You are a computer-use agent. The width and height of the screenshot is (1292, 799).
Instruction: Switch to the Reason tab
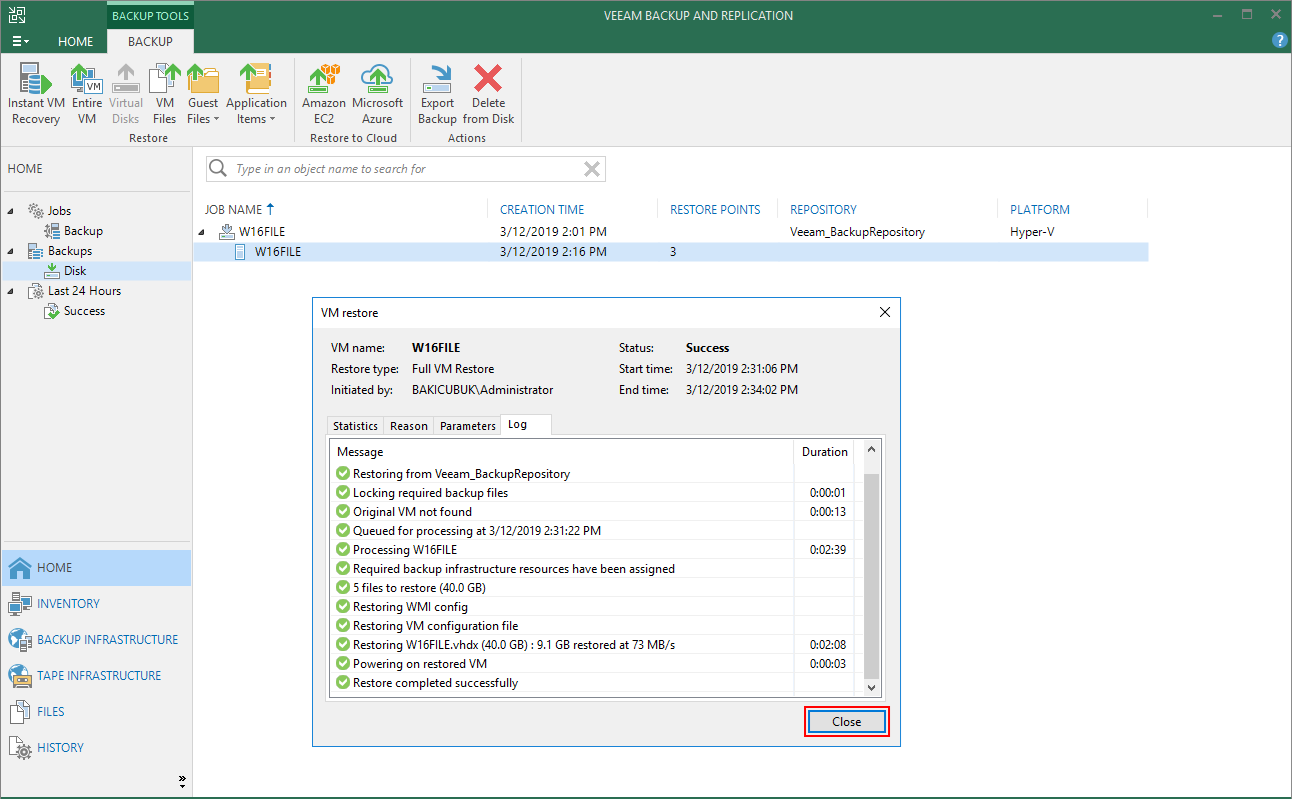point(409,426)
